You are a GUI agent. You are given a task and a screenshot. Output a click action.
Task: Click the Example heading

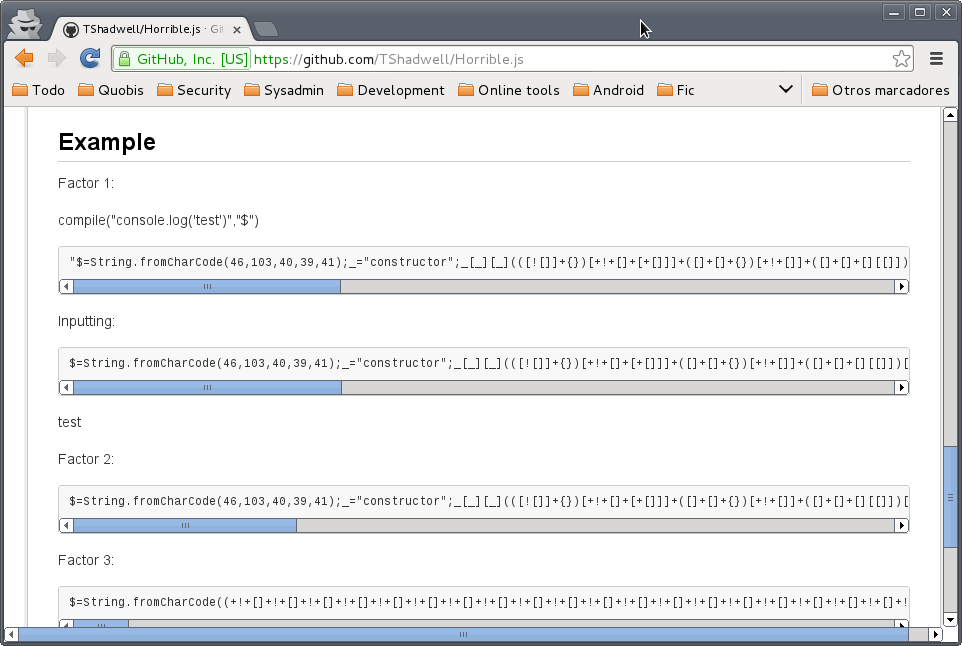click(107, 142)
